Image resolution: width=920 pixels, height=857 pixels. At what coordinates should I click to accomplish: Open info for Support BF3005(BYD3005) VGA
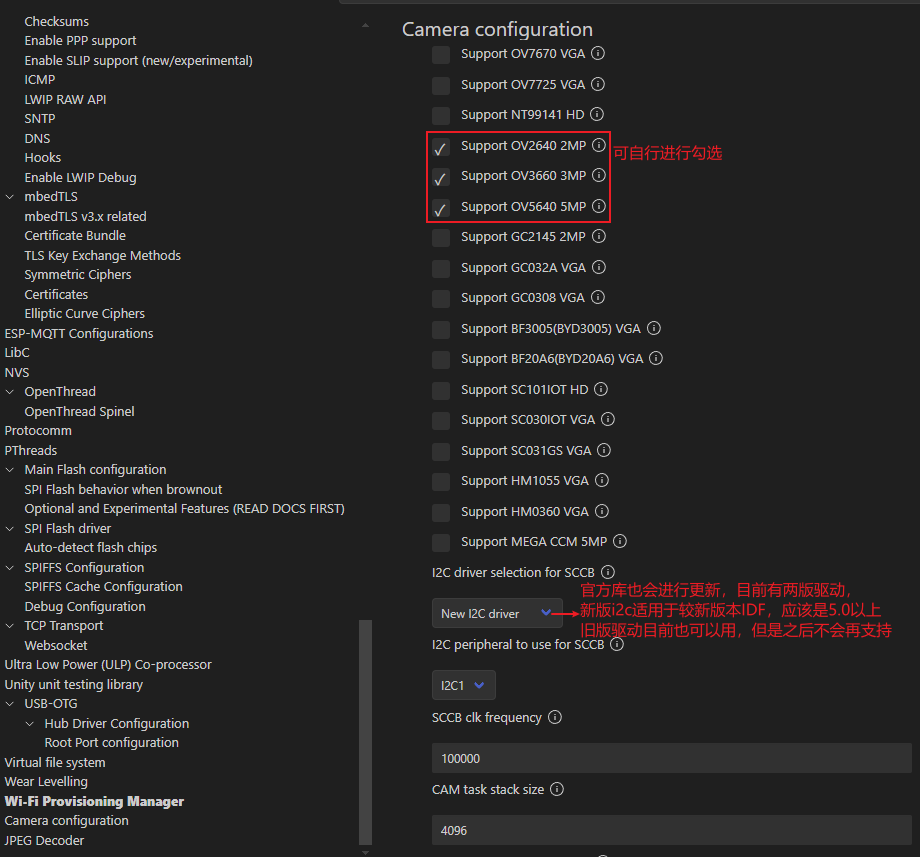point(654,328)
